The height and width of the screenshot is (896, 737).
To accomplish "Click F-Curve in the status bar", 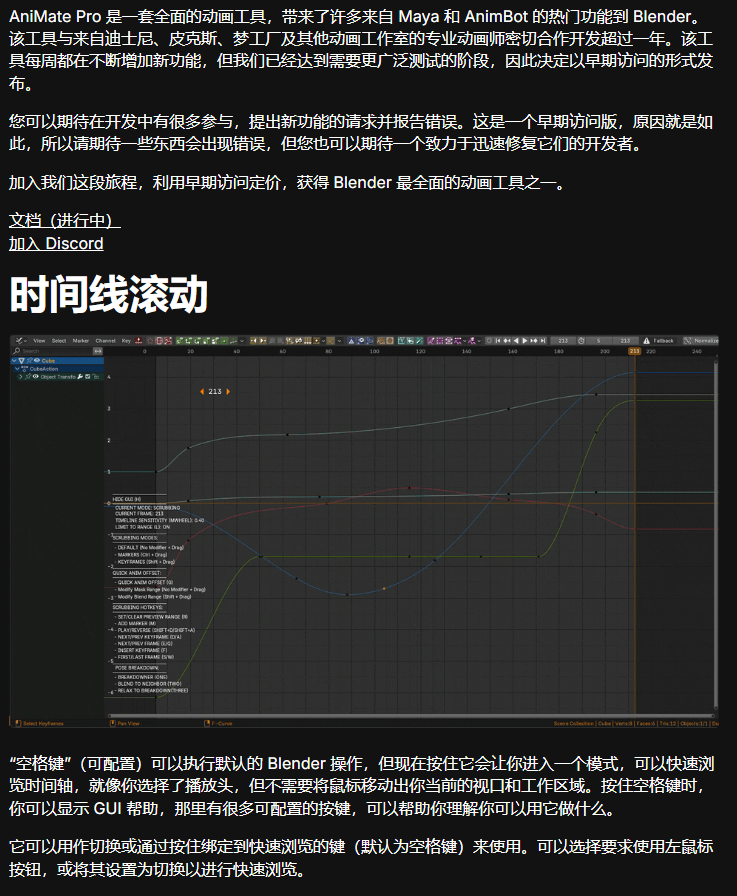I will click(x=222, y=723).
